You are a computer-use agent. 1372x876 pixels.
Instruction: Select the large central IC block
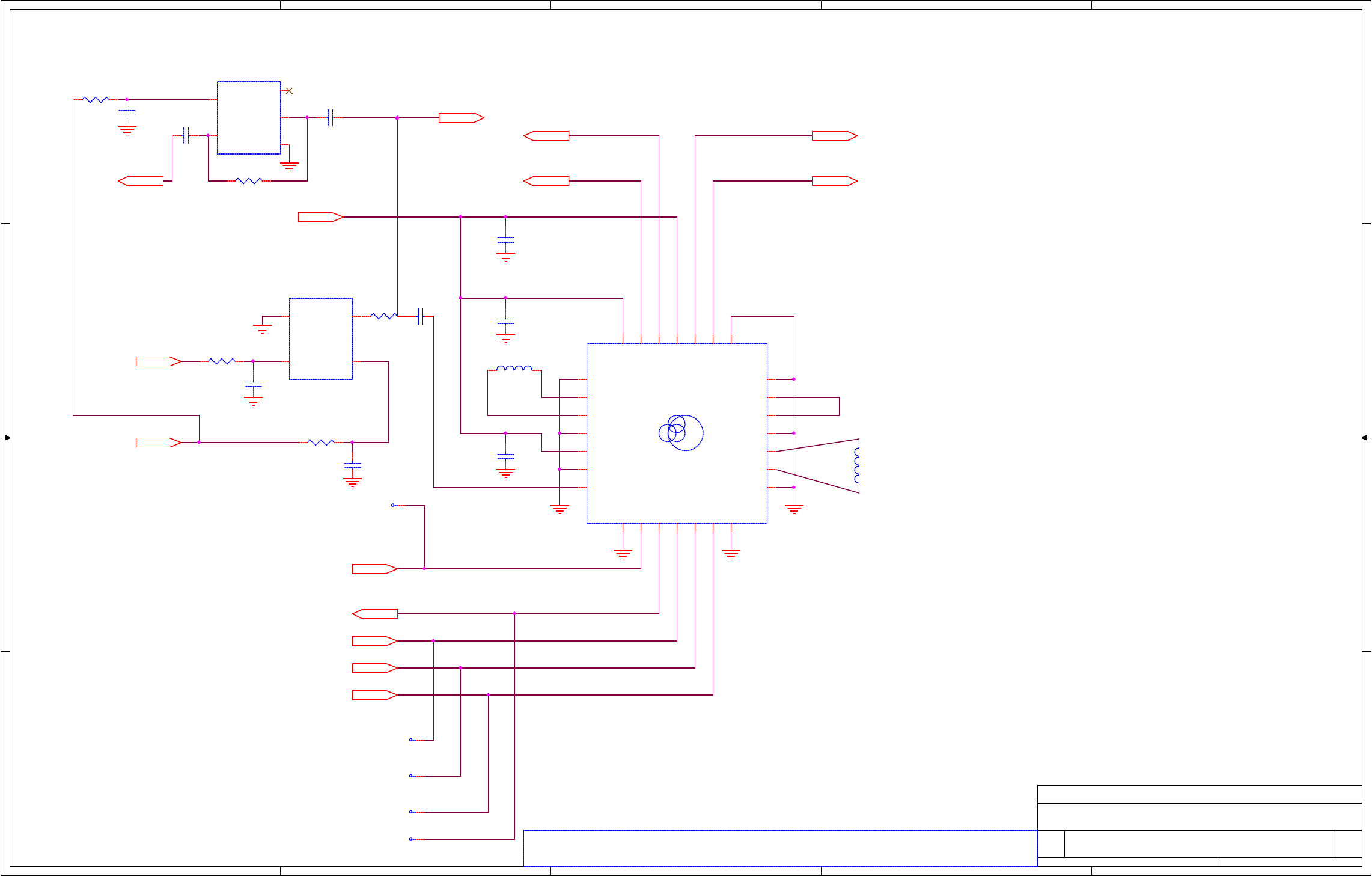click(677, 433)
